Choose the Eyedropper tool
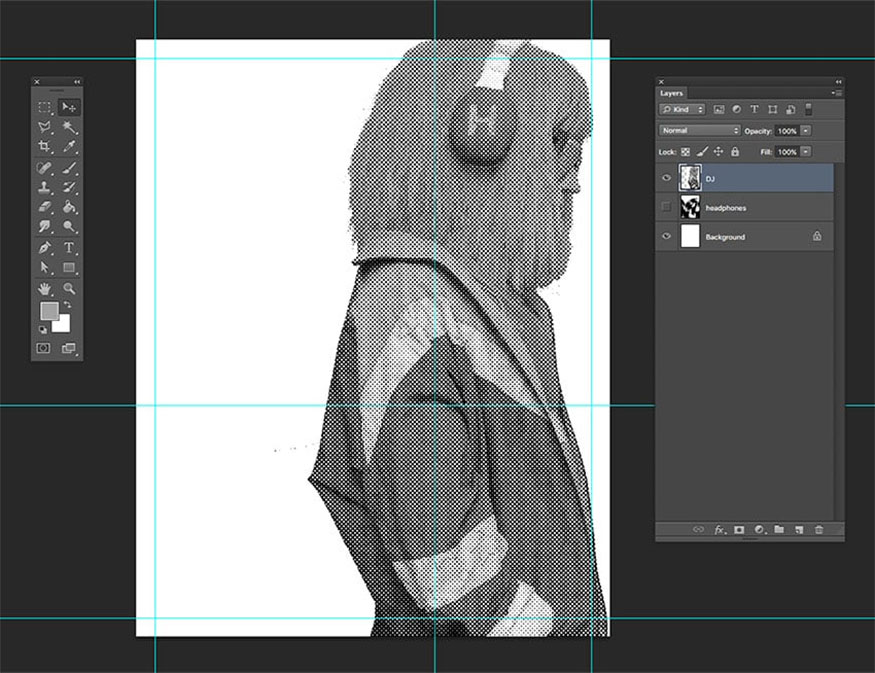Viewport: 875px width, 673px height. tap(69, 147)
